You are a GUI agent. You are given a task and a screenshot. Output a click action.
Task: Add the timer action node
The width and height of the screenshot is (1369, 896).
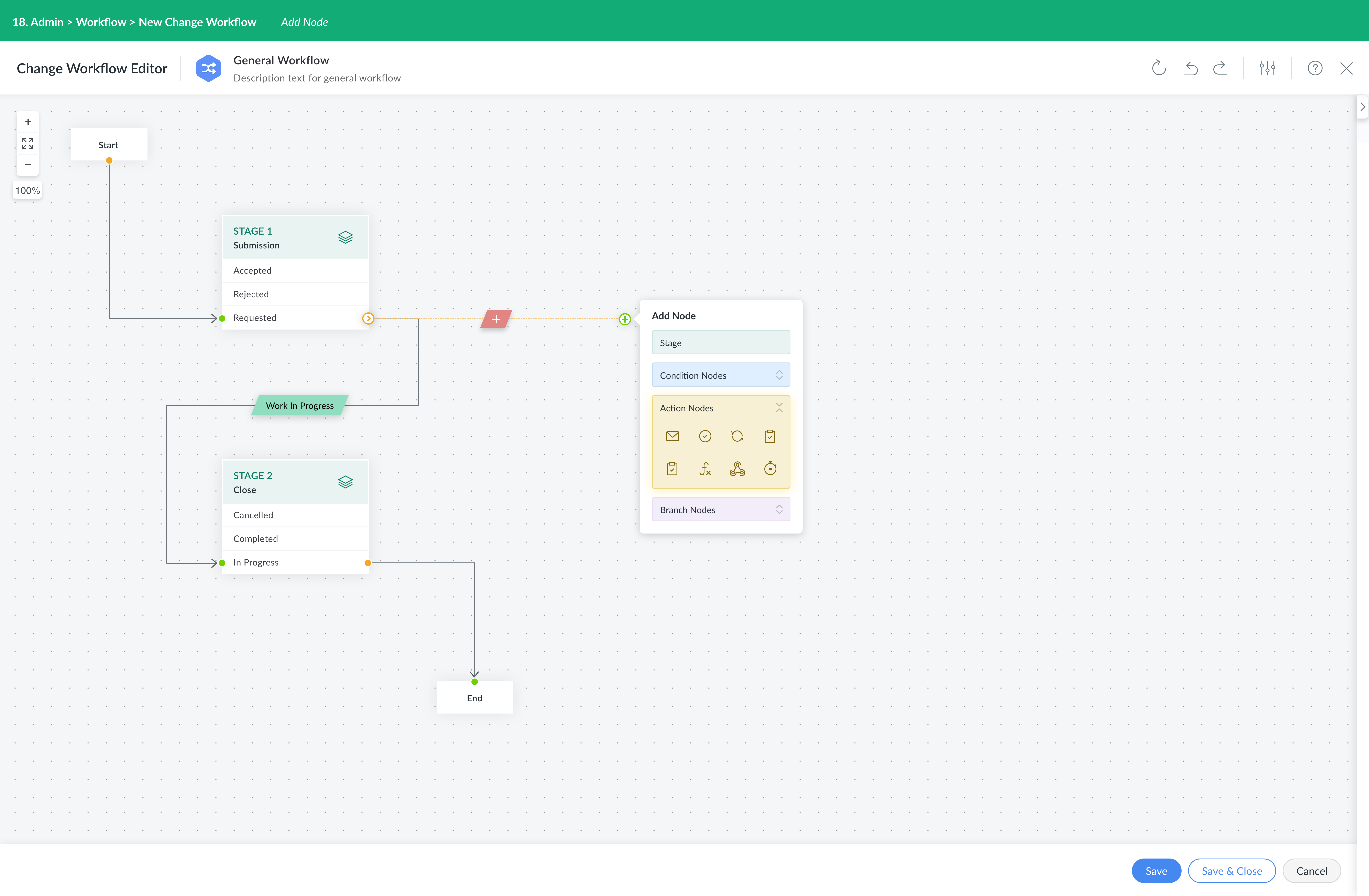click(770, 468)
